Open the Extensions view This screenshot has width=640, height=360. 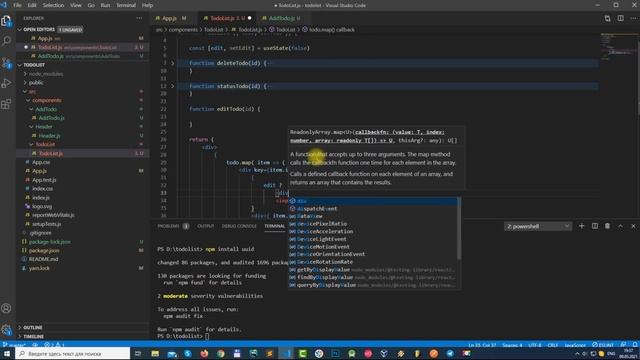pos(7,104)
